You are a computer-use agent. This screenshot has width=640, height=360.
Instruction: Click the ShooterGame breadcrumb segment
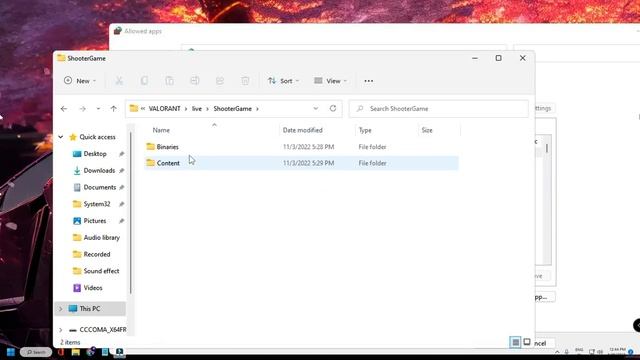pyautogui.click(x=233, y=109)
